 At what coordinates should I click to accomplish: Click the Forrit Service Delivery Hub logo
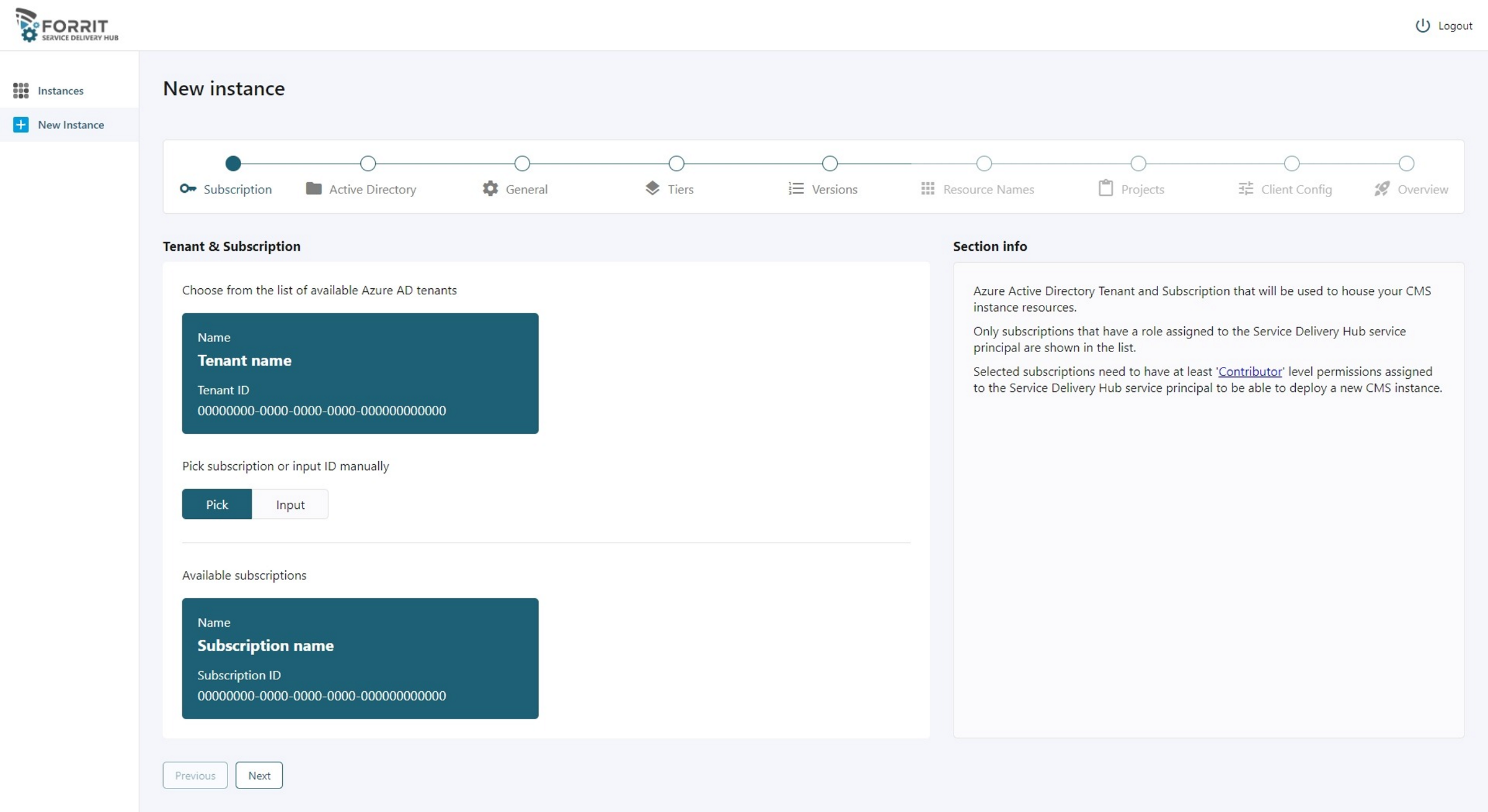coord(67,25)
